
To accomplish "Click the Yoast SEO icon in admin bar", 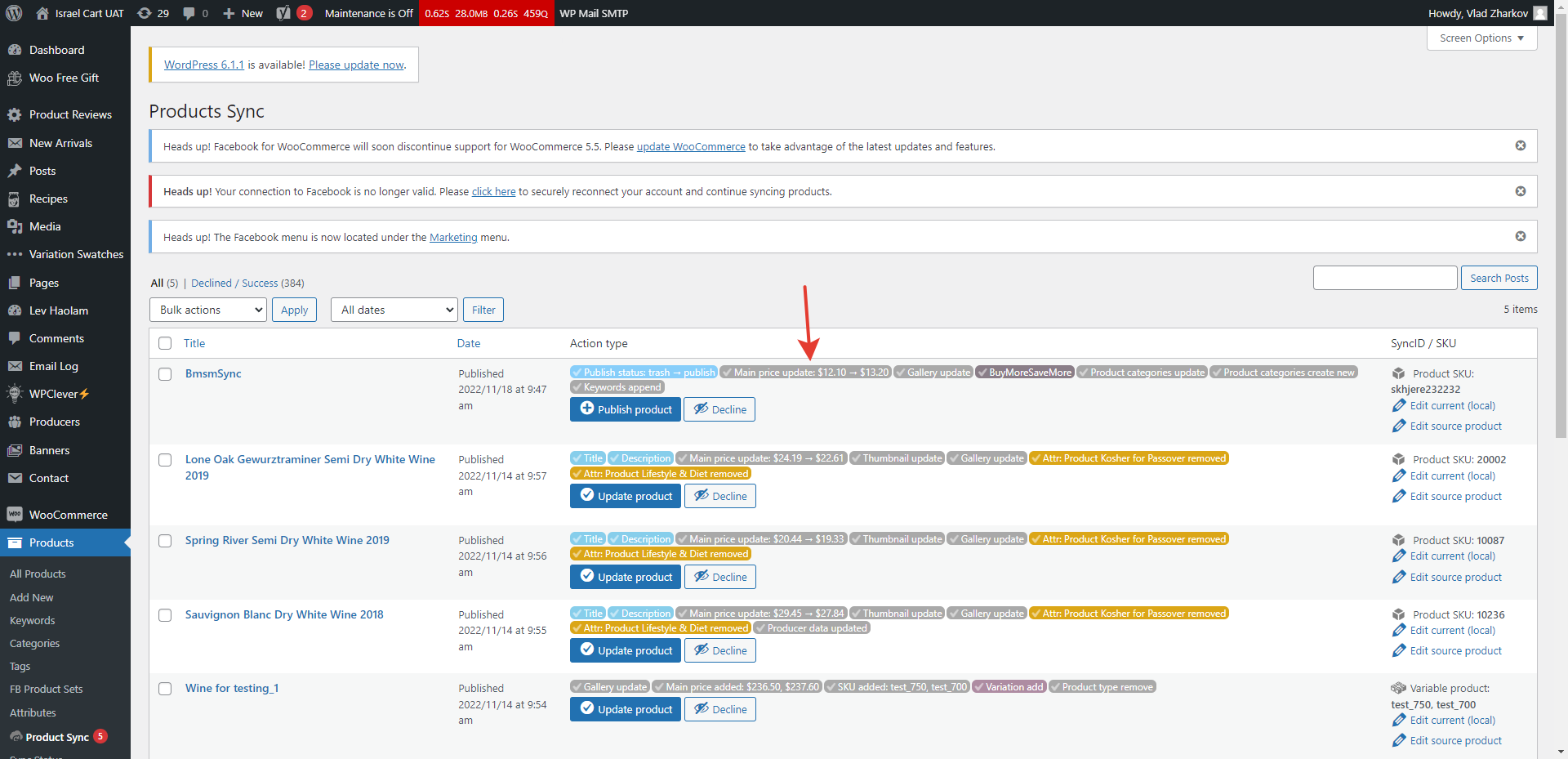I will [x=284, y=13].
